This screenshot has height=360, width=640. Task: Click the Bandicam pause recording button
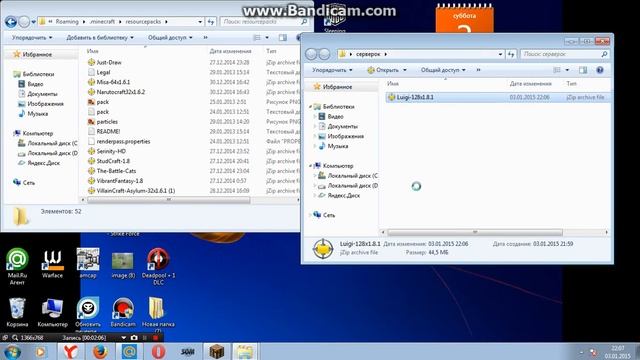[145, 338]
